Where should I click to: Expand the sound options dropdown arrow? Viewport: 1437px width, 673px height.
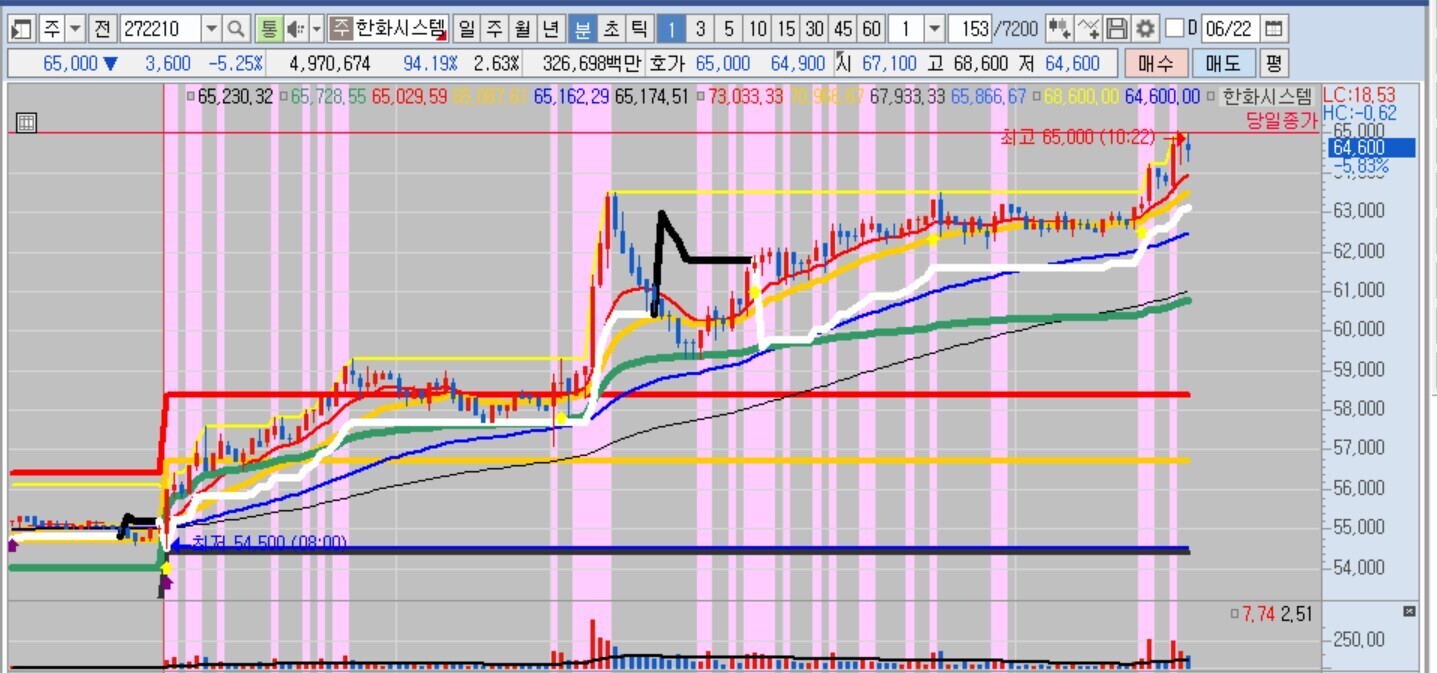point(317,28)
